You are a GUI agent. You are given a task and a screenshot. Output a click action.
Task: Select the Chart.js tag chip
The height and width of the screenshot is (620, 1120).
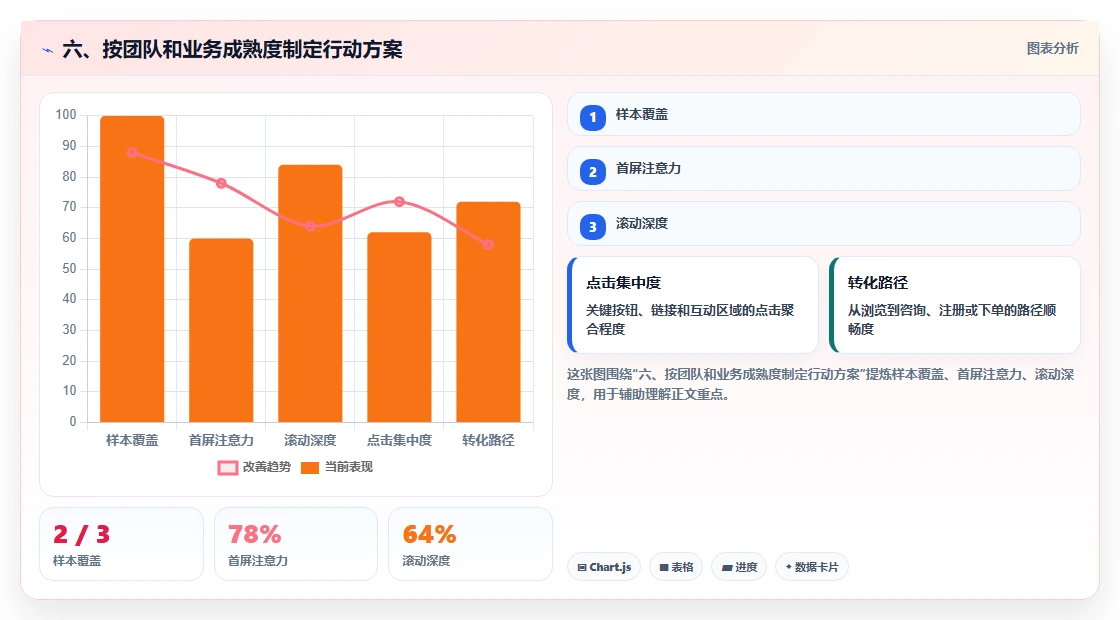(x=604, y=567)
